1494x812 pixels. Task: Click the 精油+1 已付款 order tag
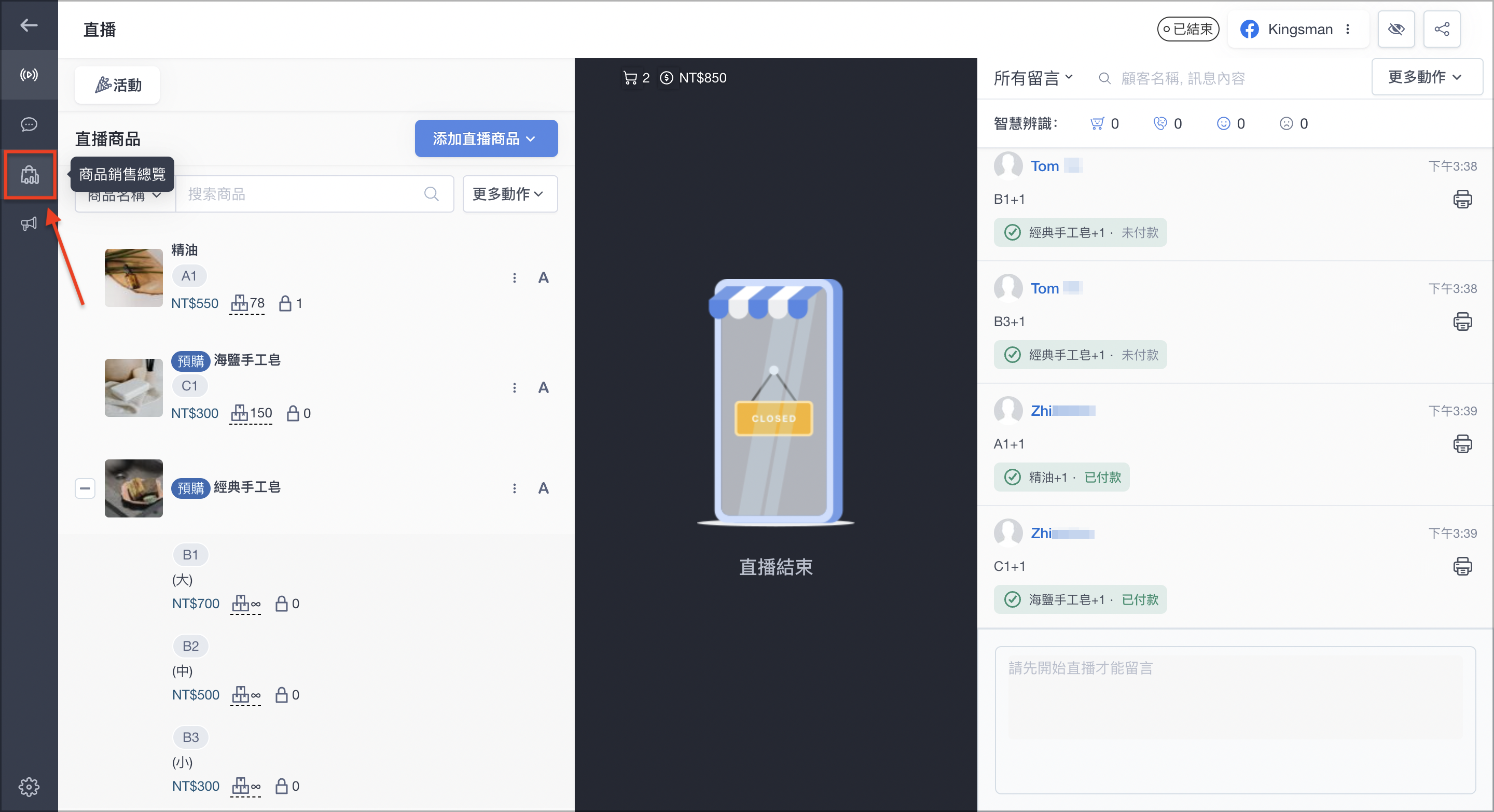point(1061,477)
